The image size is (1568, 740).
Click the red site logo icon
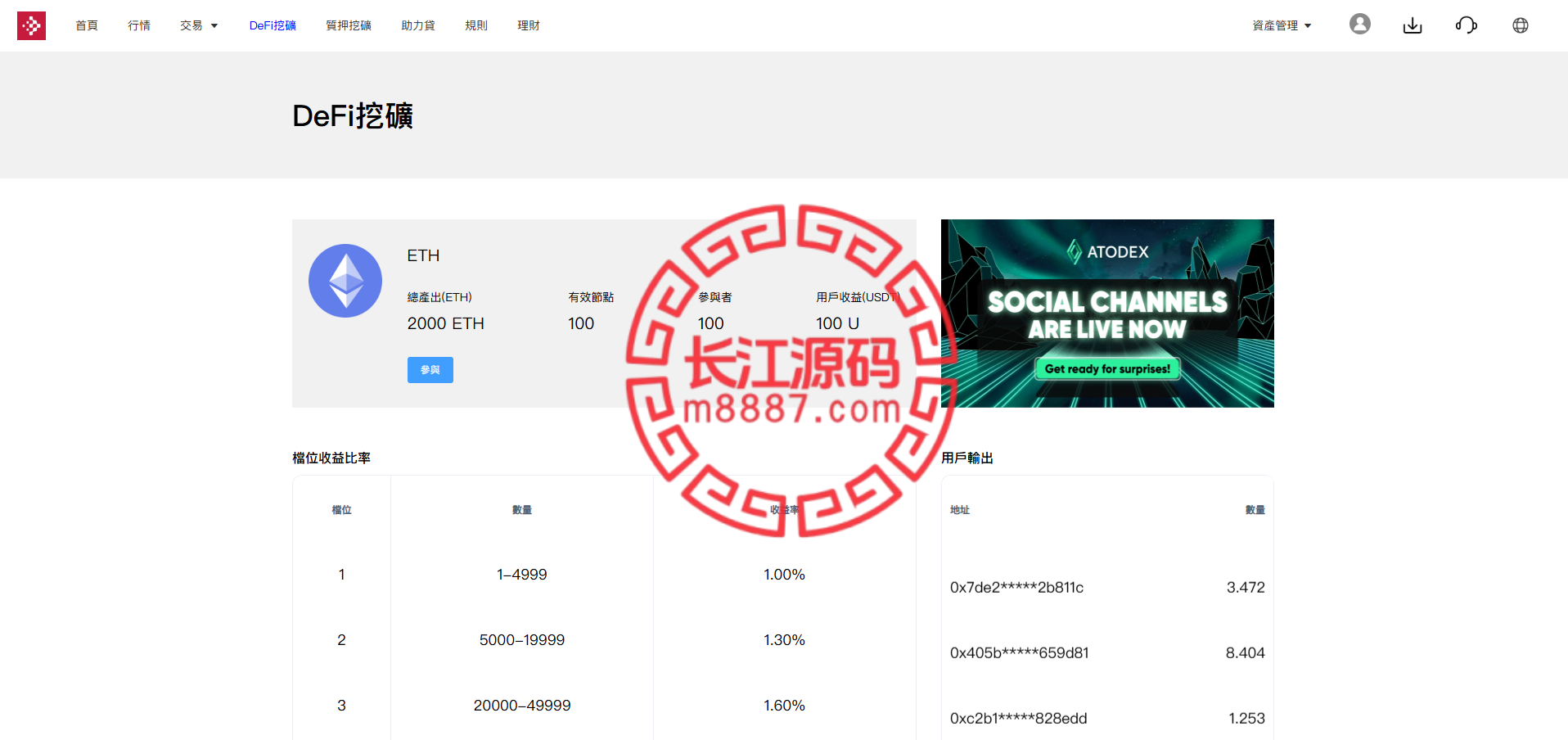tap(31, 25)
